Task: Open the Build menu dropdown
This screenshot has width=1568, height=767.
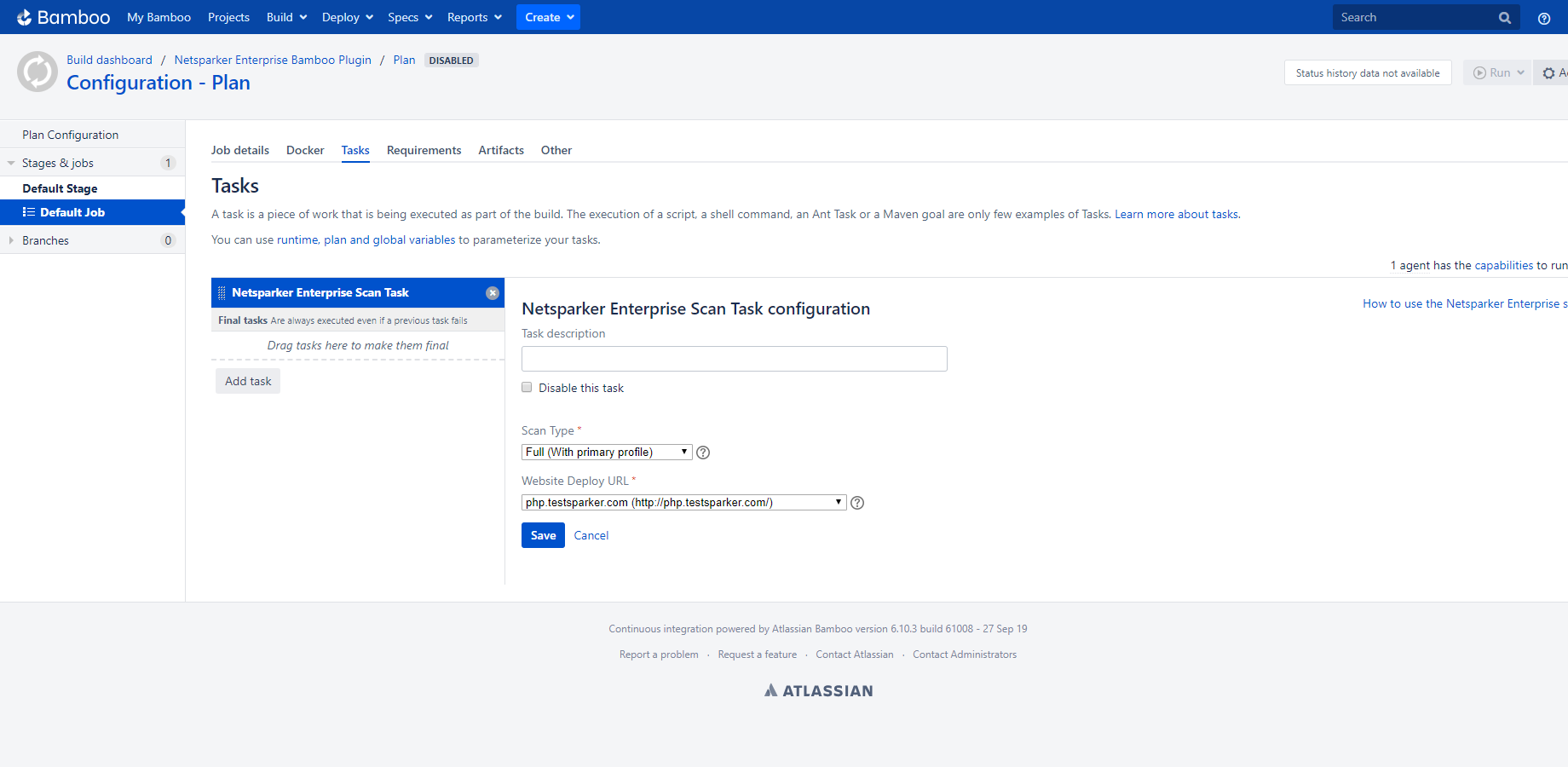Action: (286, 18)
